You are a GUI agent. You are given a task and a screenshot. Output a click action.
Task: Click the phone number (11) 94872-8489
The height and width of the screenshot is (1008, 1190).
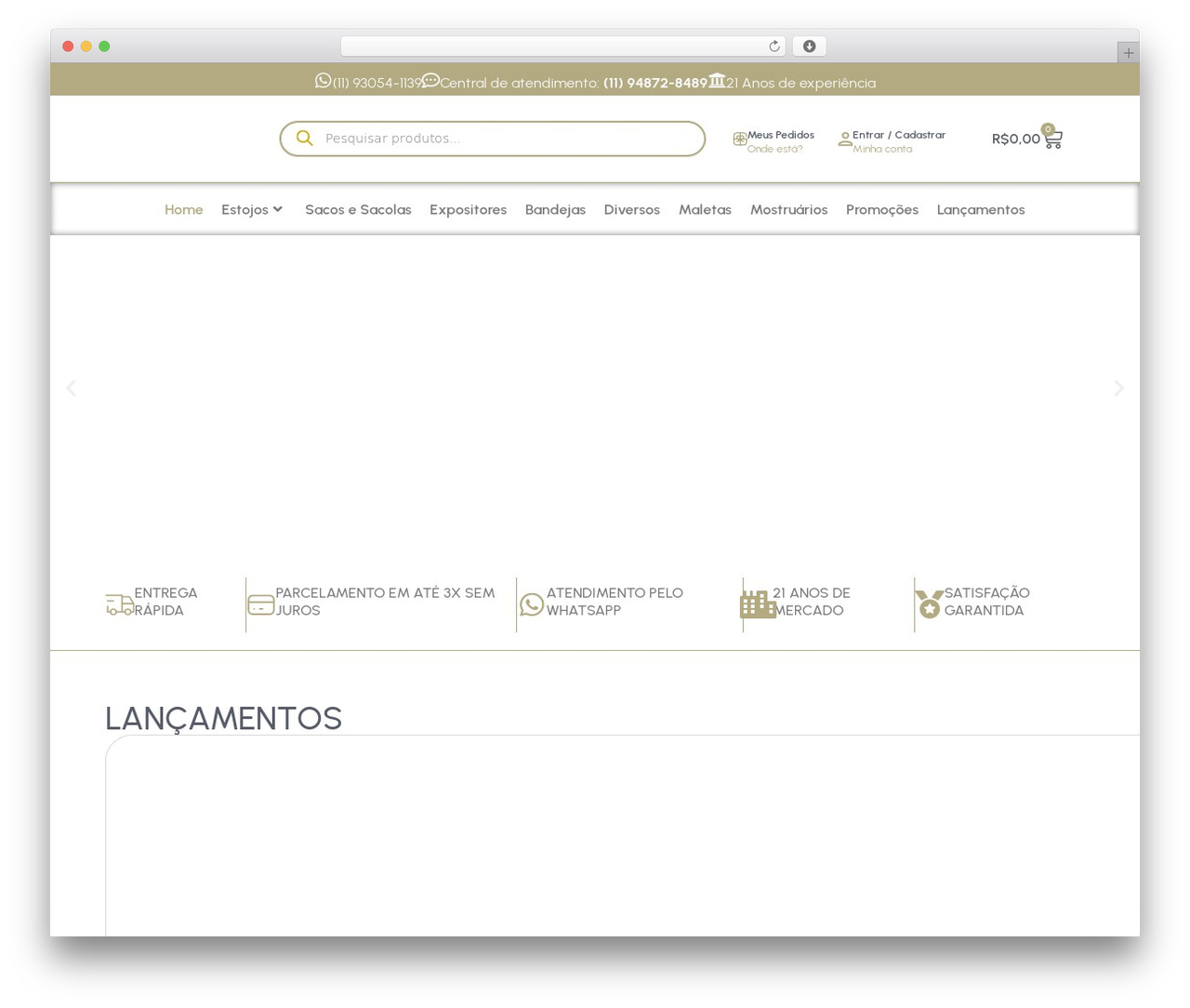click(655, 83)
